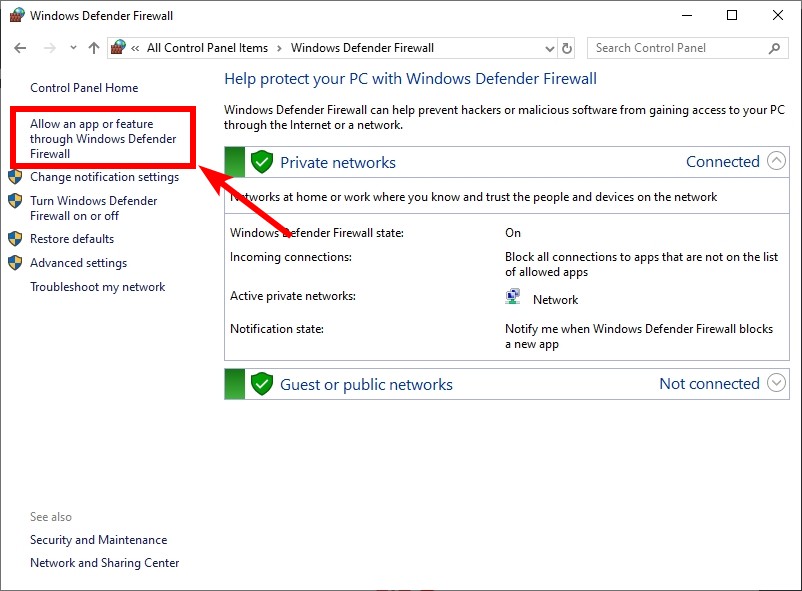Click the firewall icon in the address bar
The image size is (802, 591).
pos(118,48)
